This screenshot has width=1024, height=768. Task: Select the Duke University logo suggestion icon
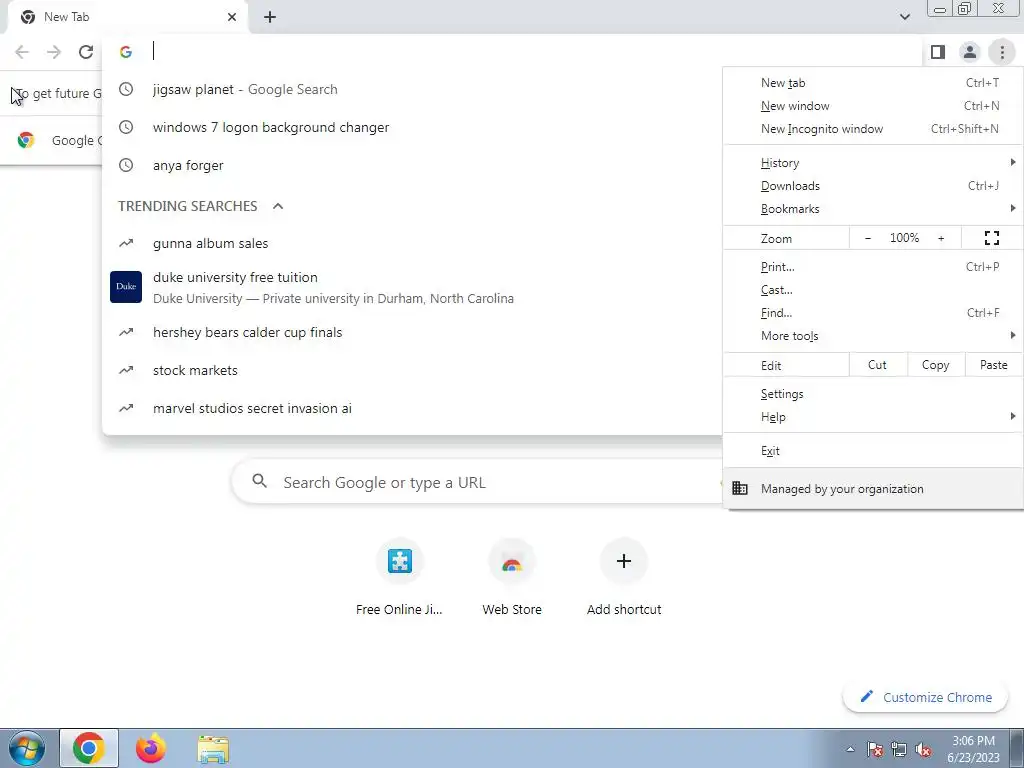[126, 287]
